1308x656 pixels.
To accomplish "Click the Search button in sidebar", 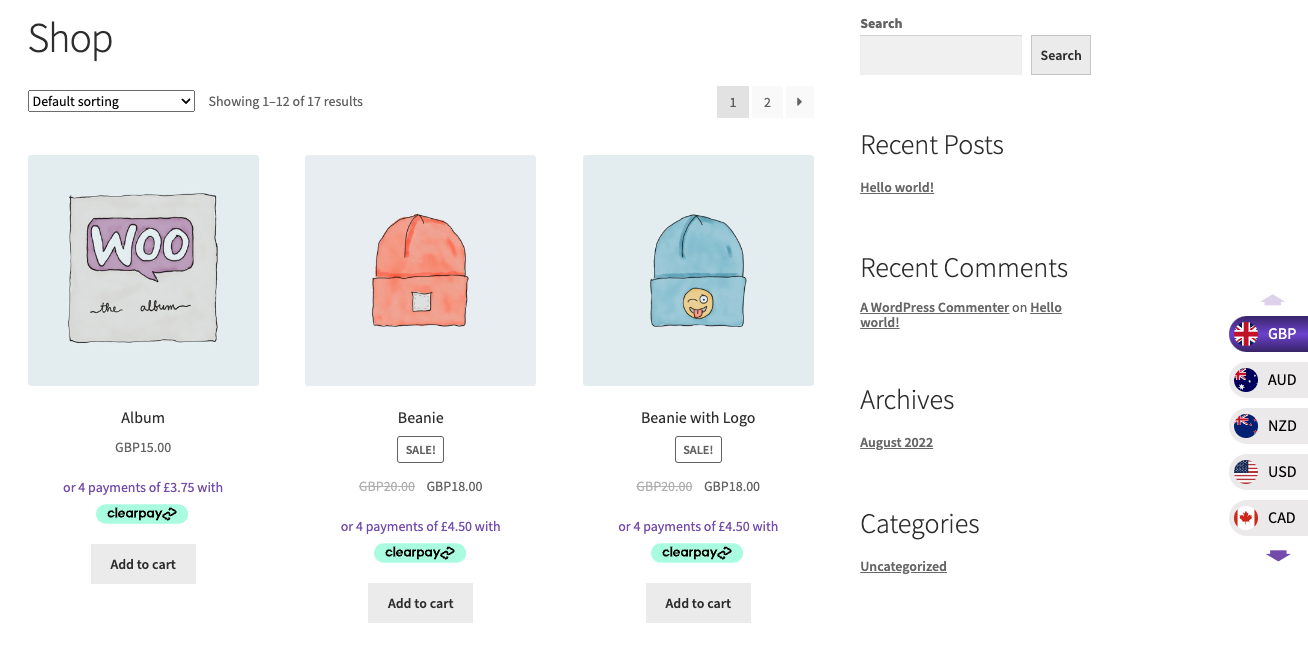I will (x=1060, y=55).
